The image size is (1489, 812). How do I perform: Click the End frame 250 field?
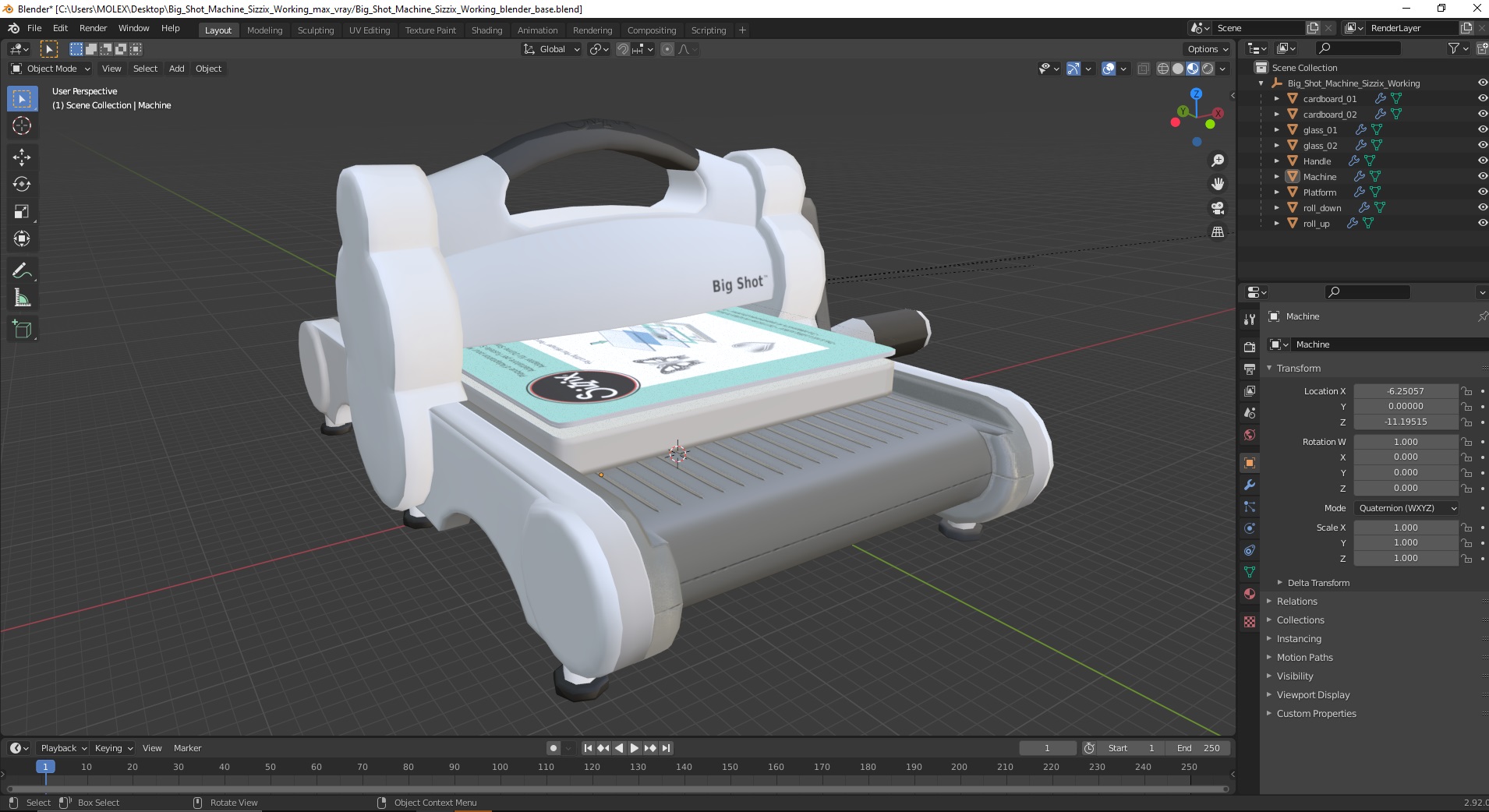[x=1199, y=748]
